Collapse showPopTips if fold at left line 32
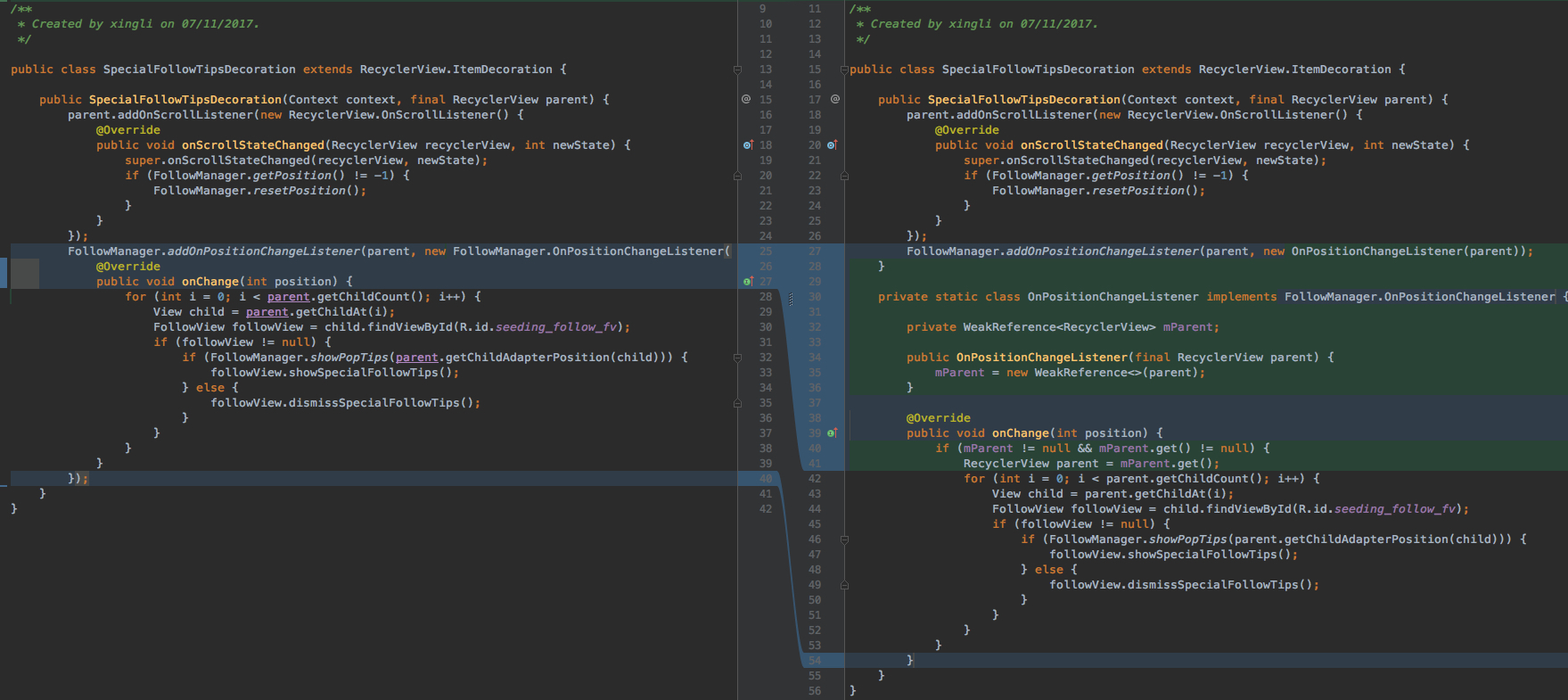The height and width of the screenshot is (700, 1568). pyautogui.click(x=737, y=358)
